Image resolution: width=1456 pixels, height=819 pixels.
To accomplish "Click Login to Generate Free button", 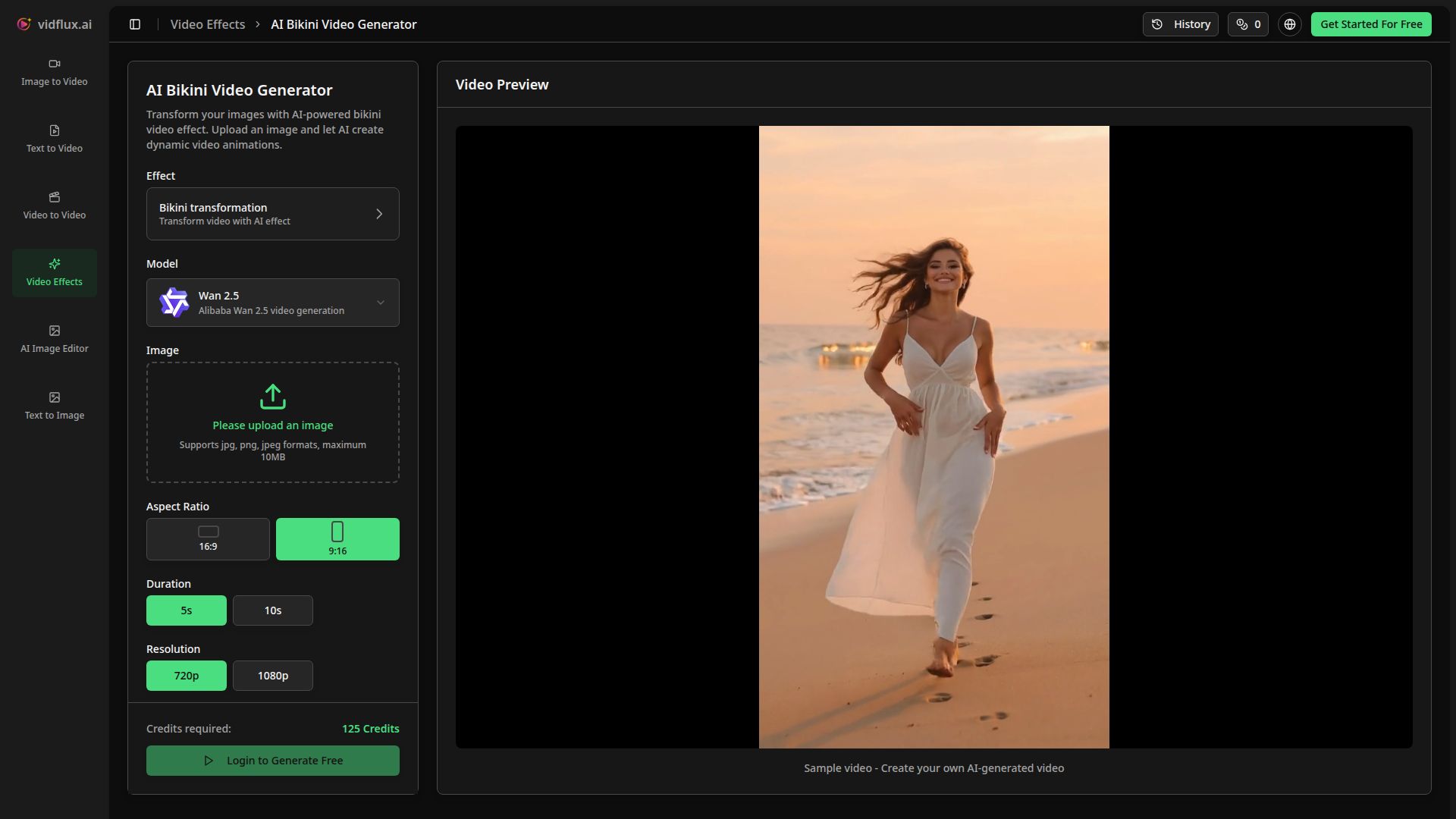I will [273, 761].
